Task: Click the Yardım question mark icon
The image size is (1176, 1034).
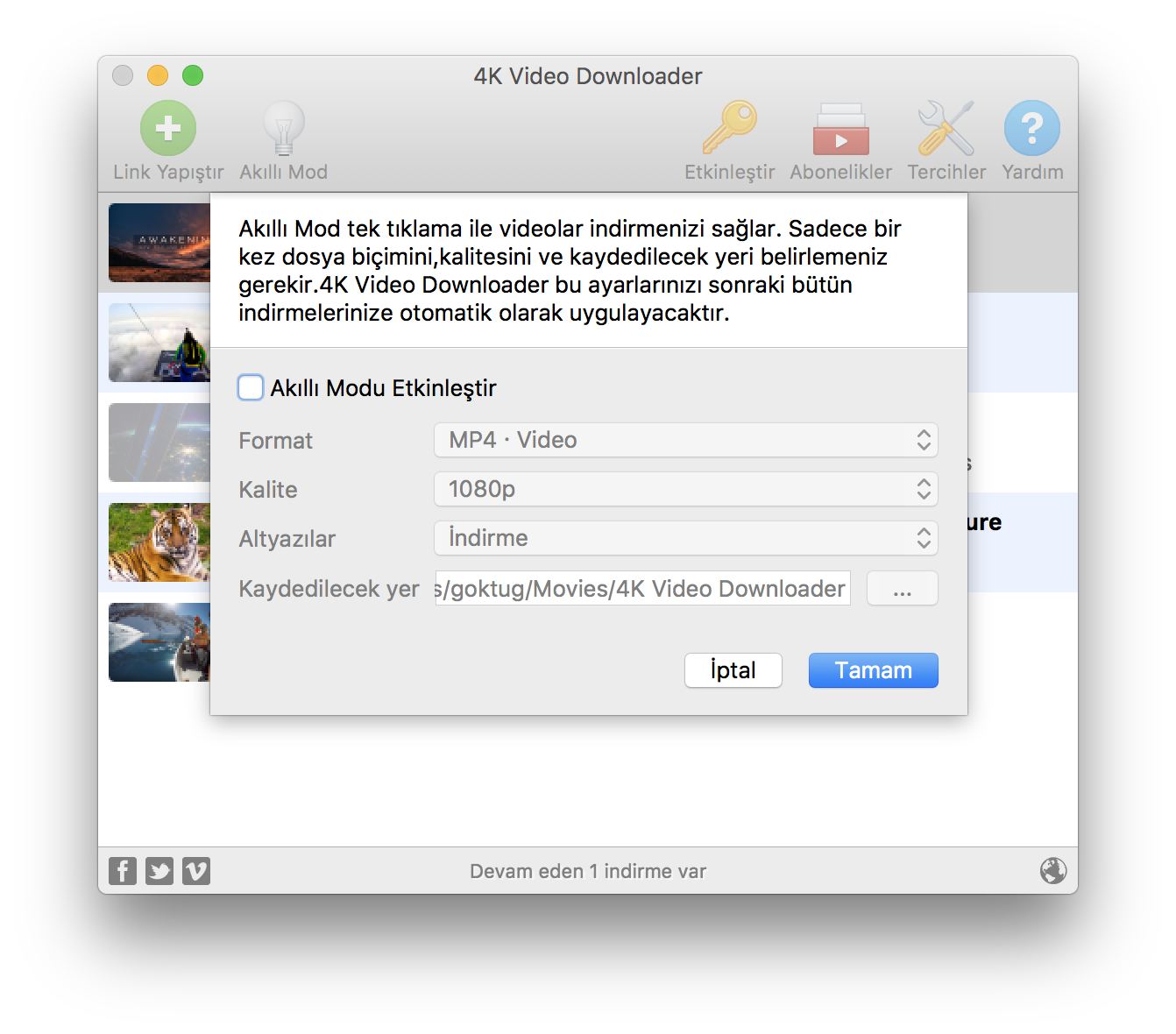Action: point(1031,129)
